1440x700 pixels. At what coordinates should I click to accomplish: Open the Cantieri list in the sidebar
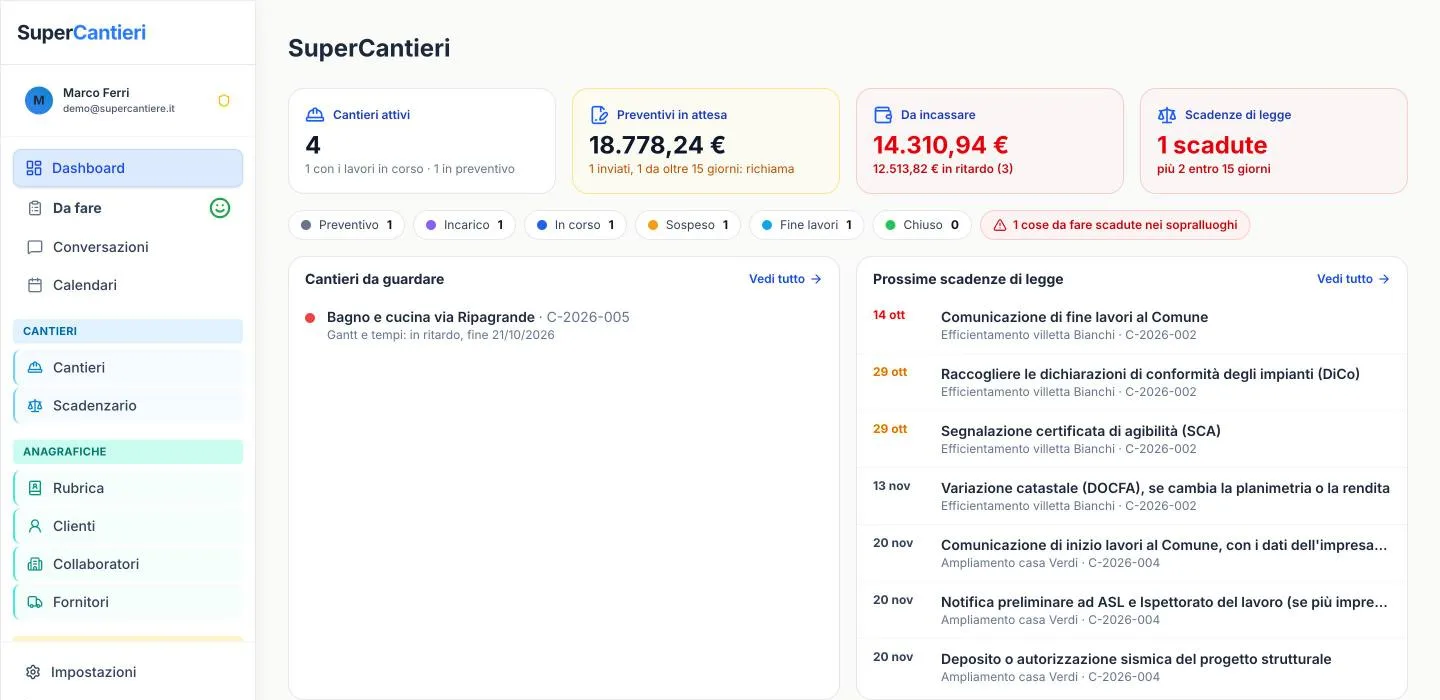click(128, 367)
